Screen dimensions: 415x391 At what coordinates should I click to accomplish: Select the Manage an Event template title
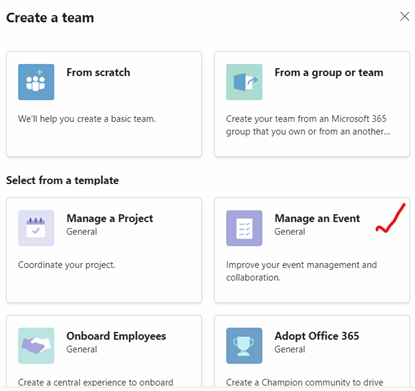317,218
